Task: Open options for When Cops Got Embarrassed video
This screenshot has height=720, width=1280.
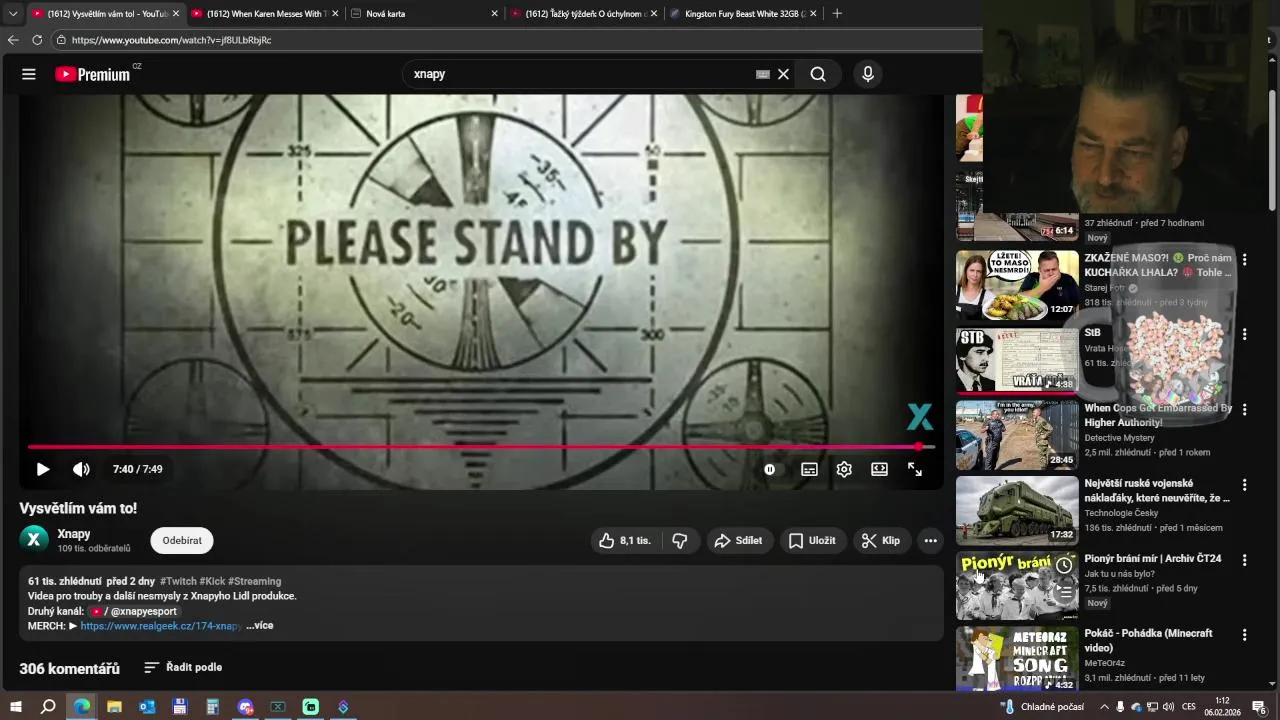Action: [1244, 409]
